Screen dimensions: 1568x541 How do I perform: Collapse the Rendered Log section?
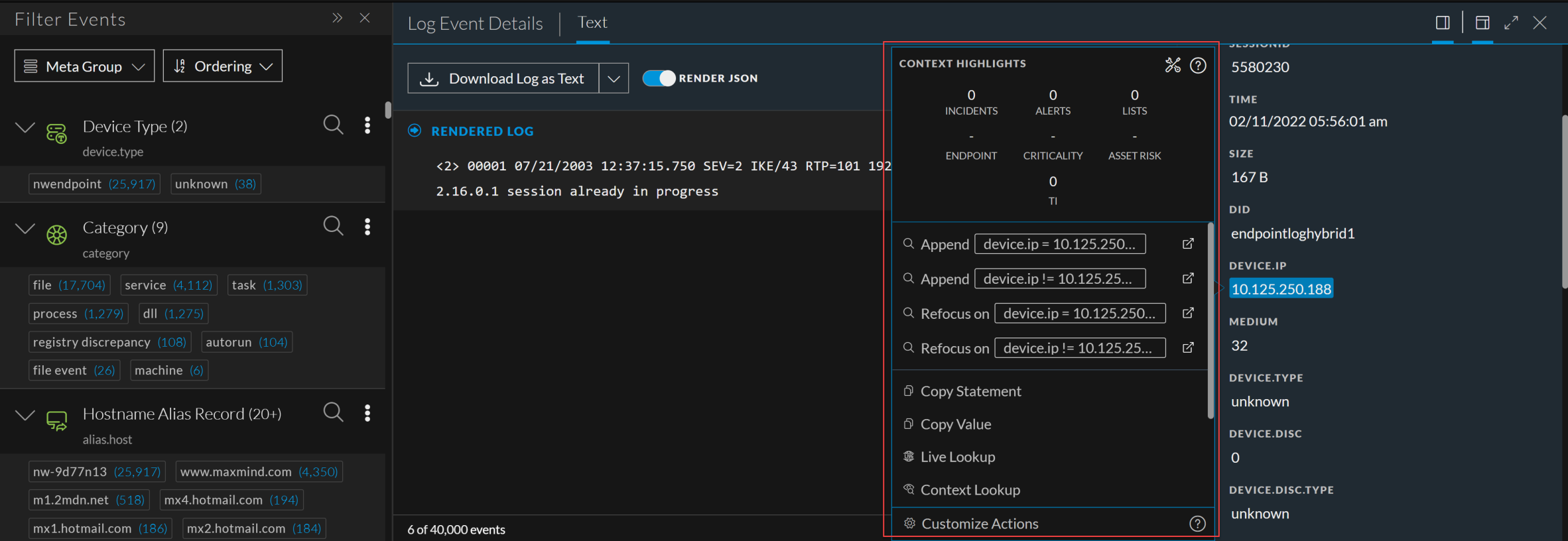415,131
